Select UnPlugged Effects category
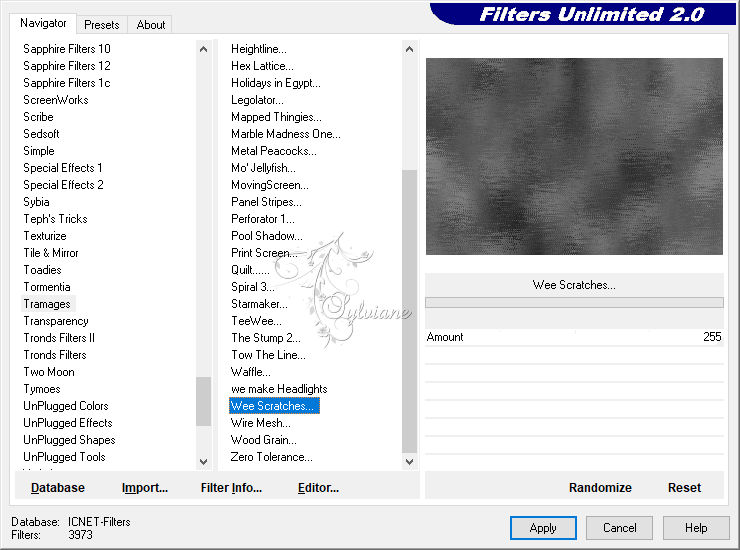Viewport: 740px width, 550px height. coord(67,423)
